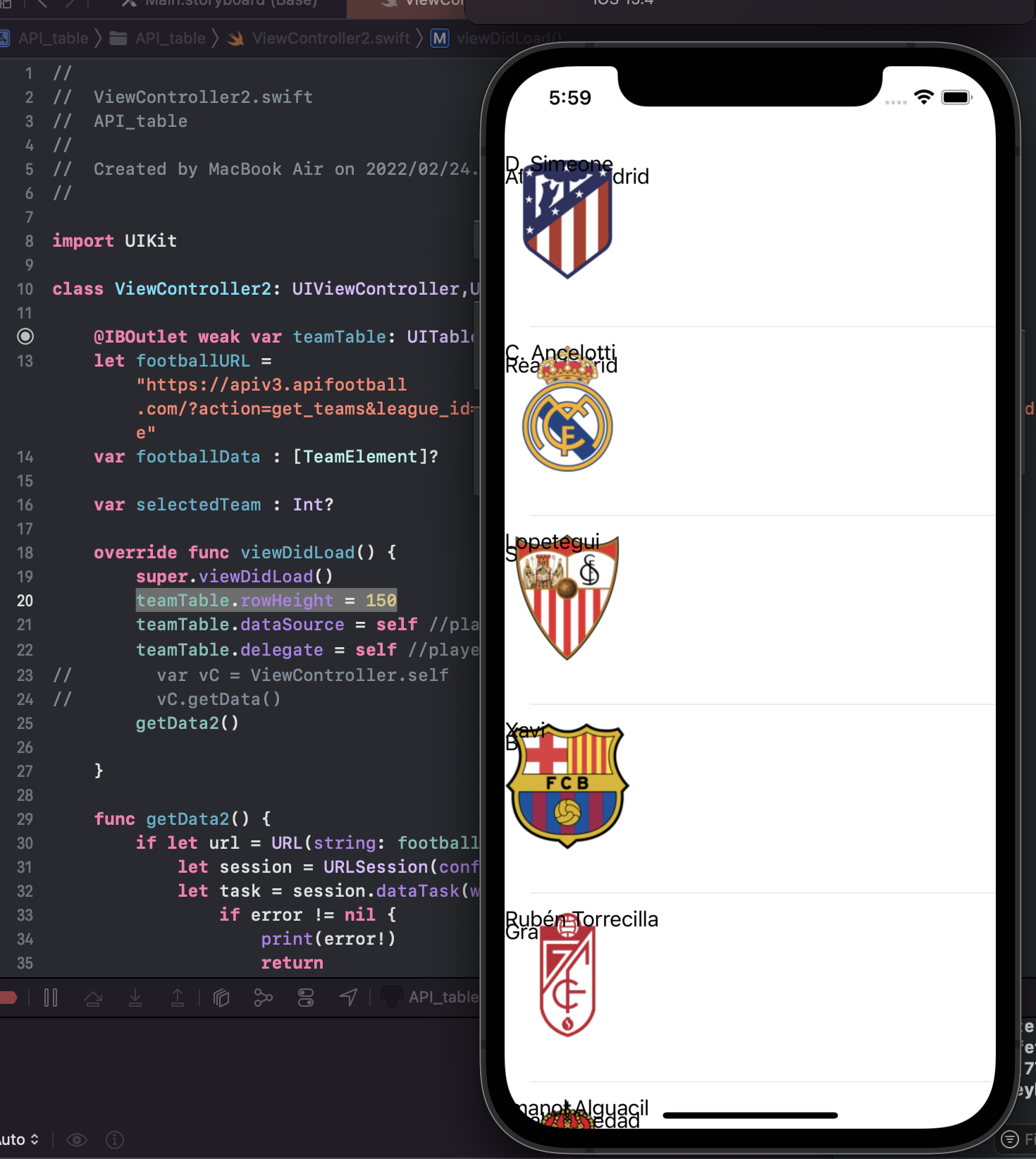Toggle the breakpoints activation red marker
The image size is (1036, 1159).
click(8, 998)
